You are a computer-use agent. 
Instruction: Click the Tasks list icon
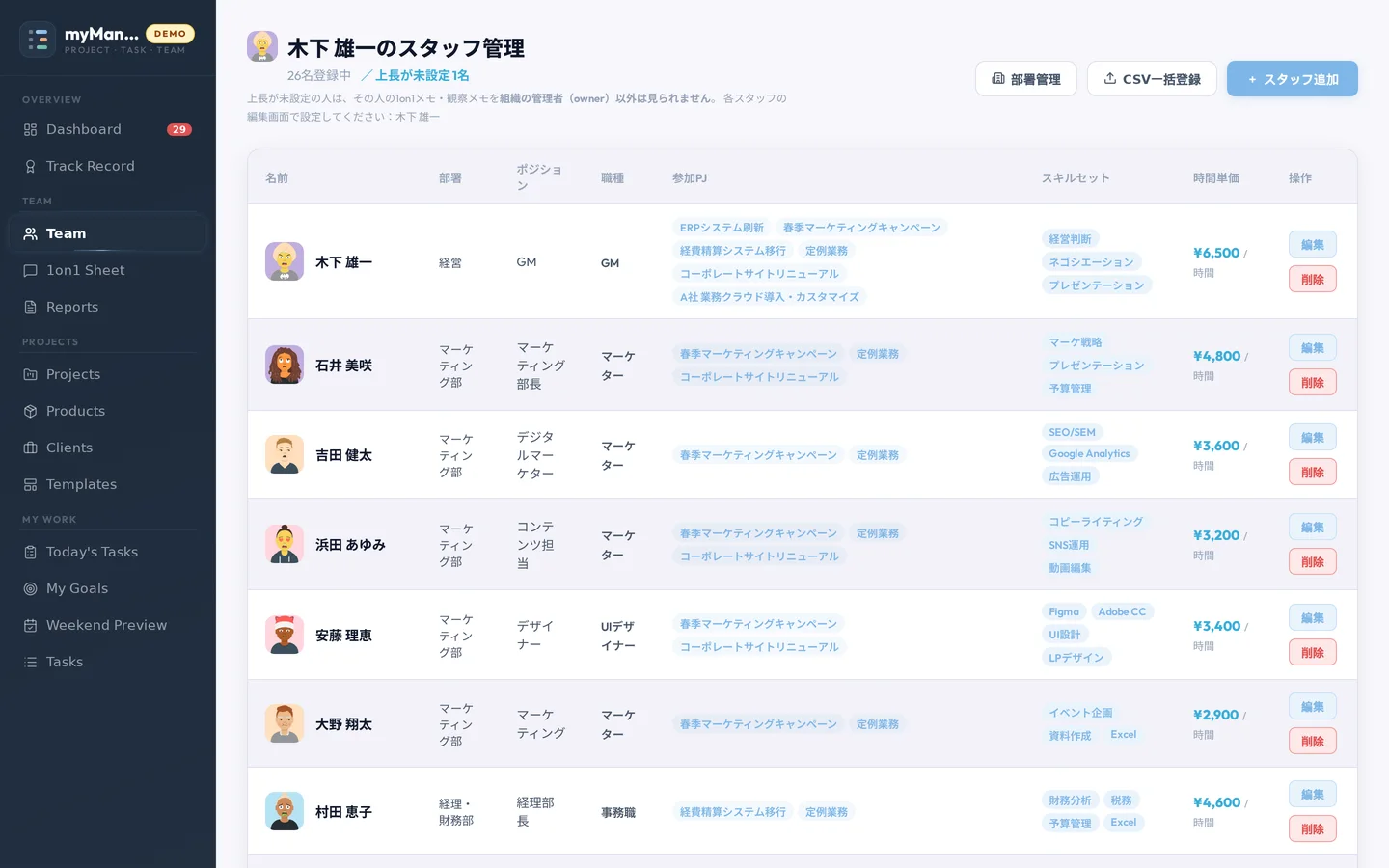(x=30, y=663)
